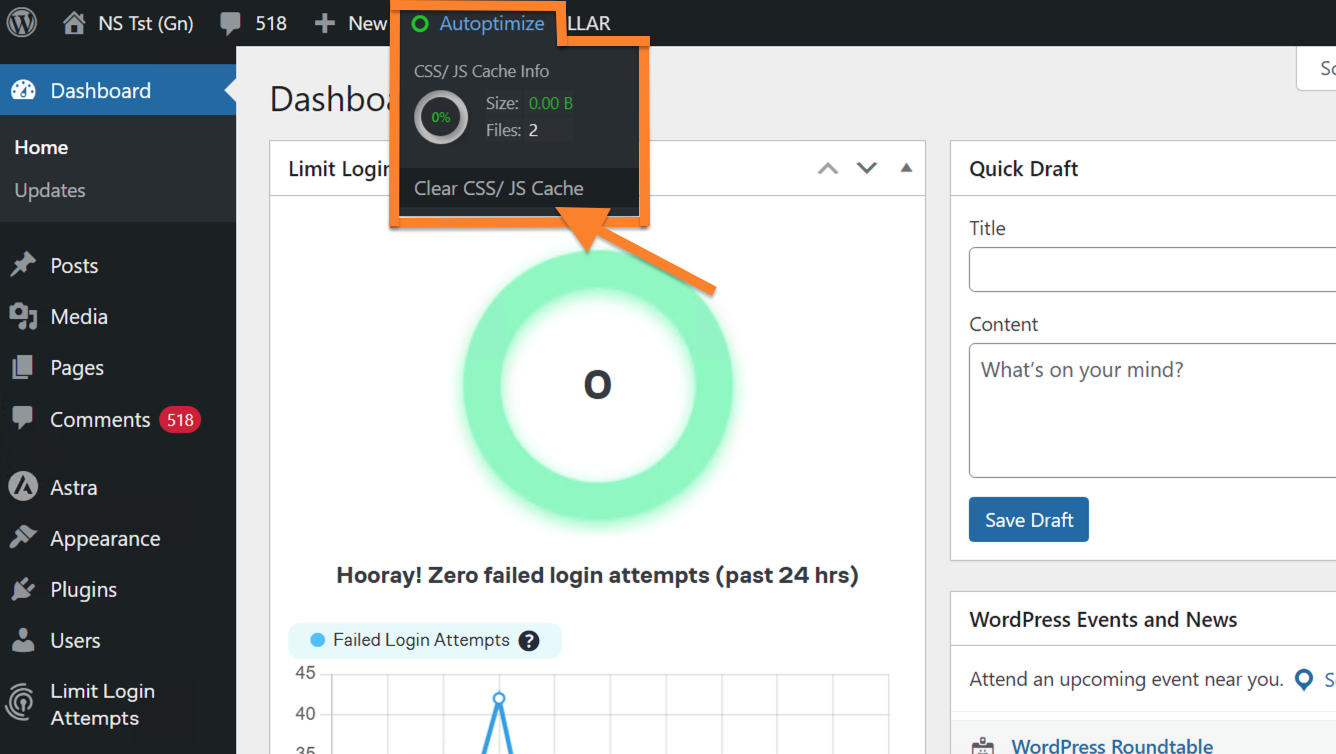The height and width of the screenshot is (754, 1336).
Task: Open Home submenu item
Action: click(41, 147)
